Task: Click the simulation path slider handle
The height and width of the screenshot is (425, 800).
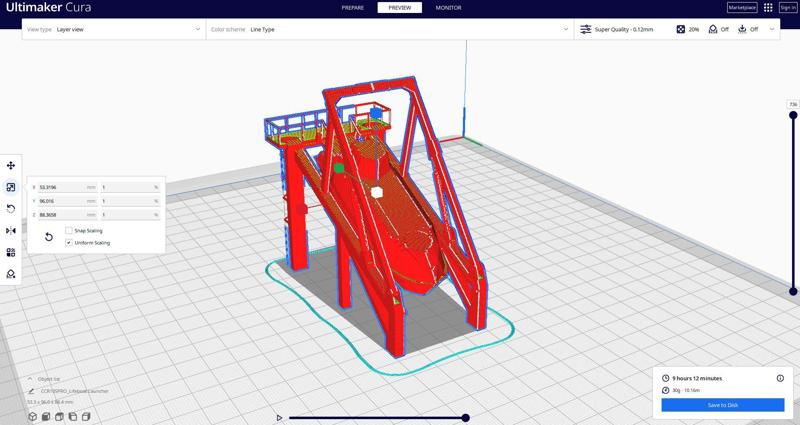Action: point(465,418)
